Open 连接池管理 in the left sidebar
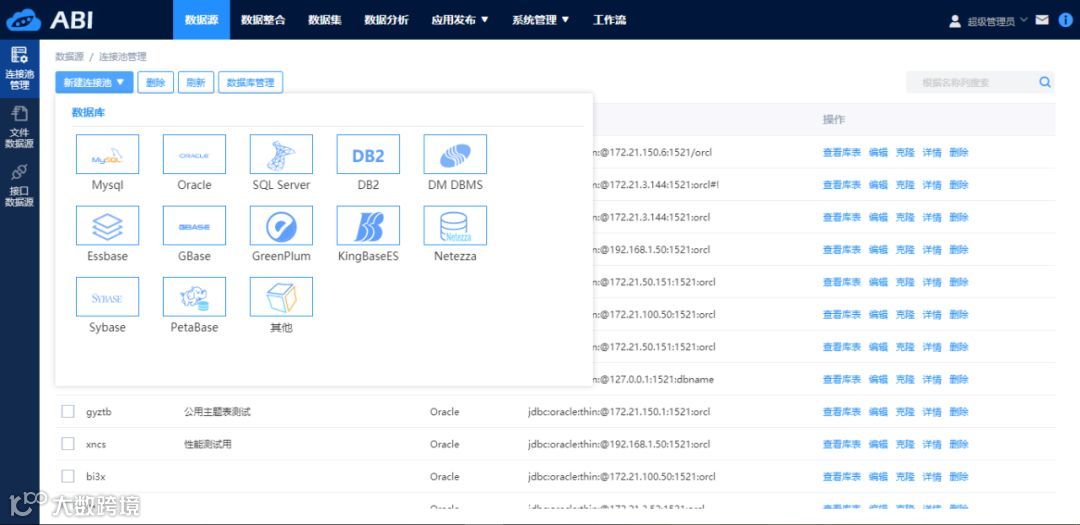 (19, 68)
